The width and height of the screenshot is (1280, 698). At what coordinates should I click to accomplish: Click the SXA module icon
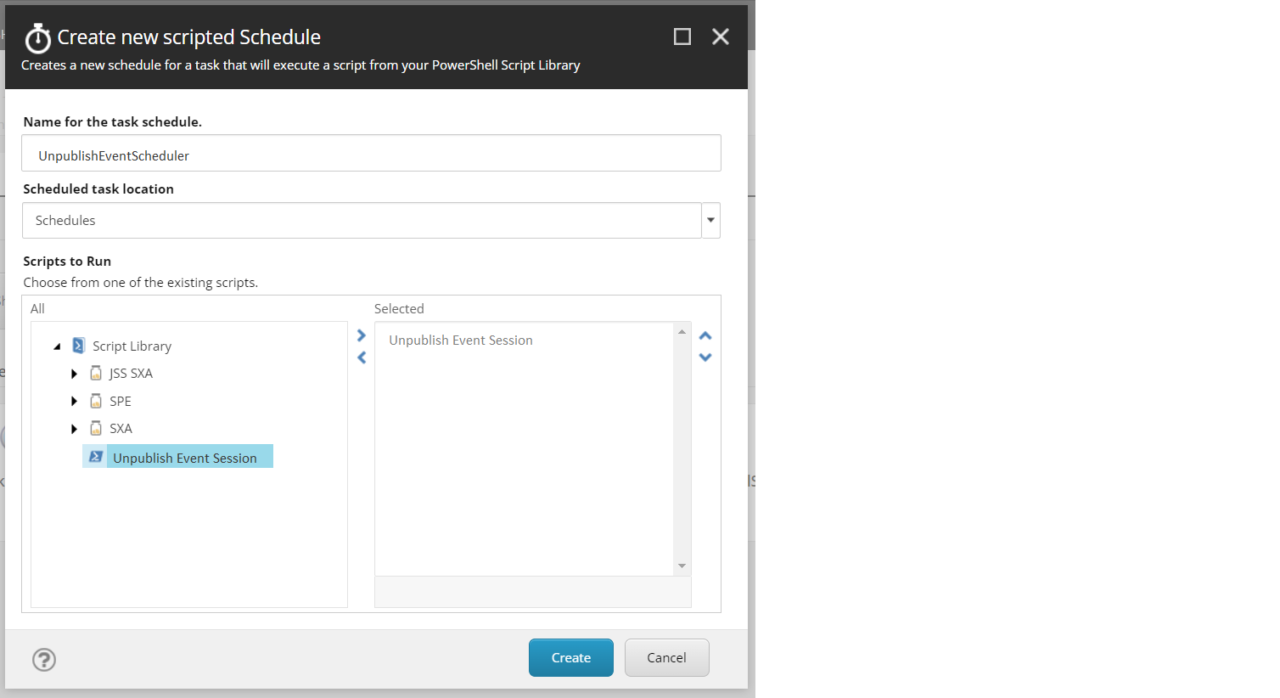[96, 428]
